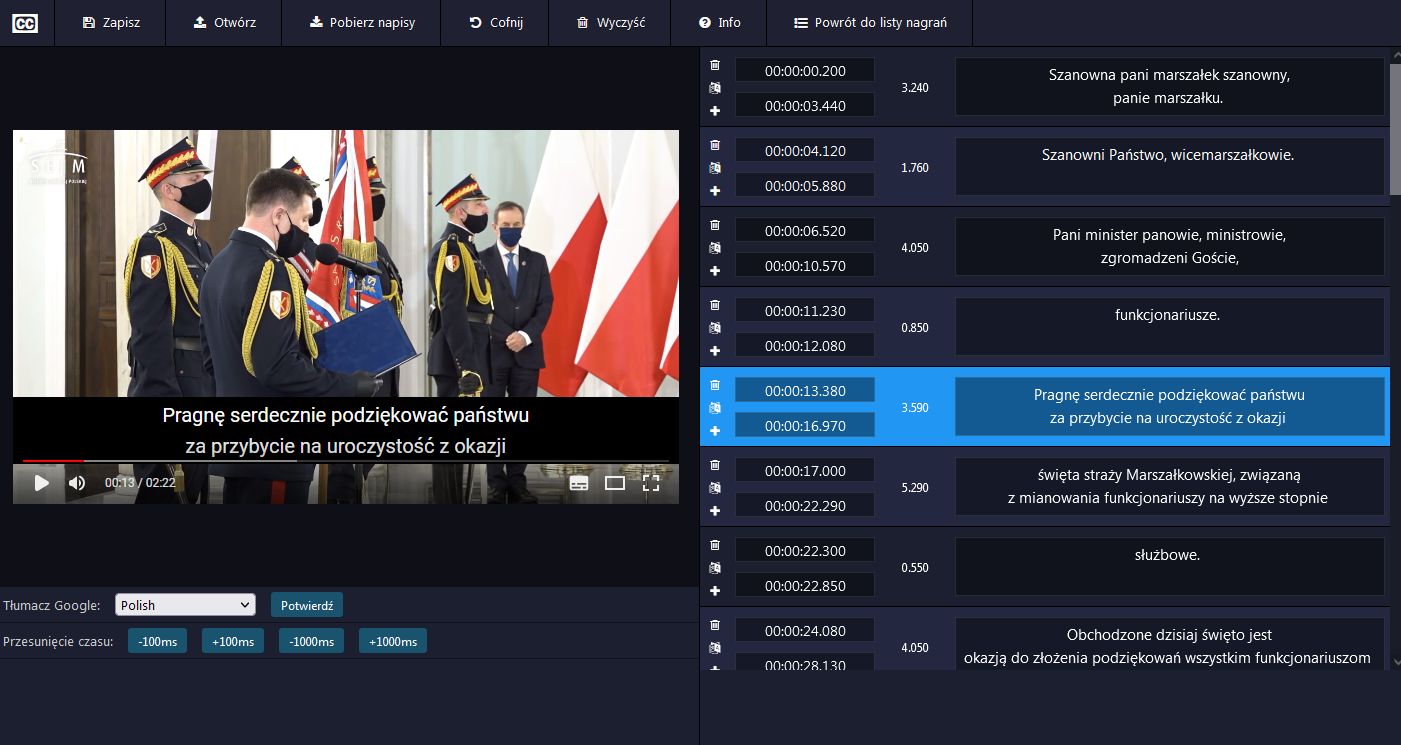Delete the 'święta straży Marszałkowskiej' subtitle
The height and width of the screenshot is (745, 1401).
pos(715,465)
